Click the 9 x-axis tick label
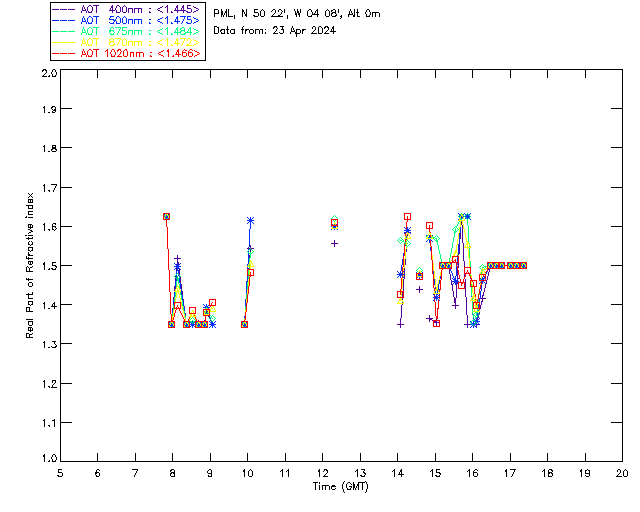The width and height of the screenshot is (640, 512). (x=210, y=473)
